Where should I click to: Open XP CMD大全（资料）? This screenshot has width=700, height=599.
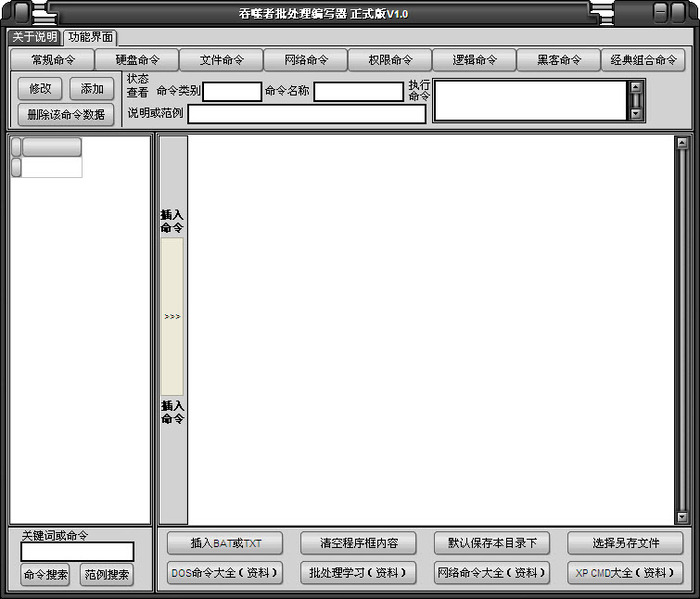[625, 573]
